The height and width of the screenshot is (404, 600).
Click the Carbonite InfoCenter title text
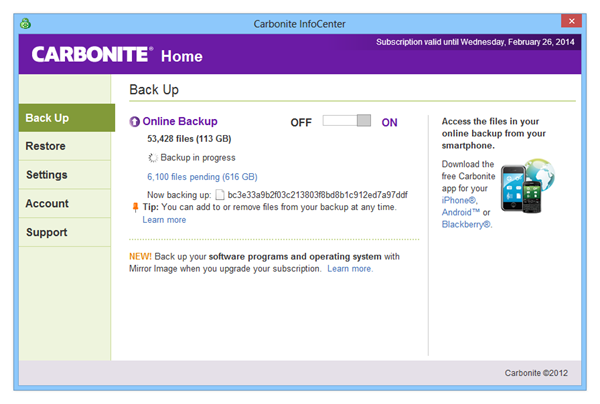coord(299,24)
